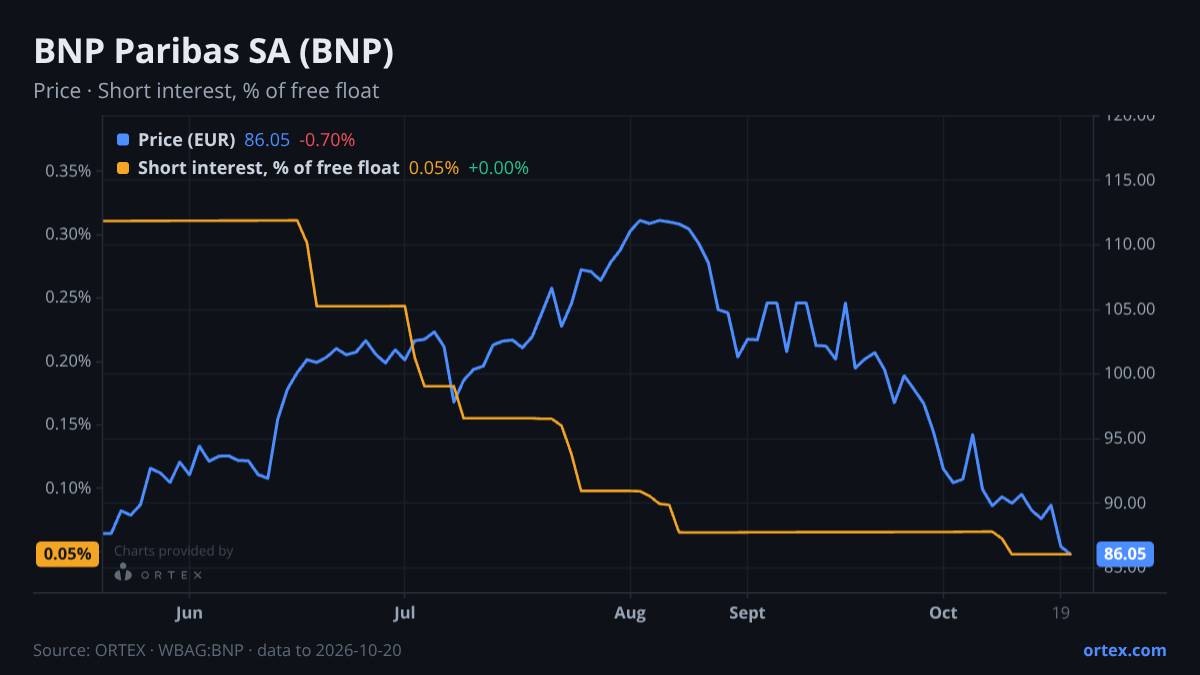Click the 86.05 price value in legend
Viewport: 1200px width, 675px height.
267,140
